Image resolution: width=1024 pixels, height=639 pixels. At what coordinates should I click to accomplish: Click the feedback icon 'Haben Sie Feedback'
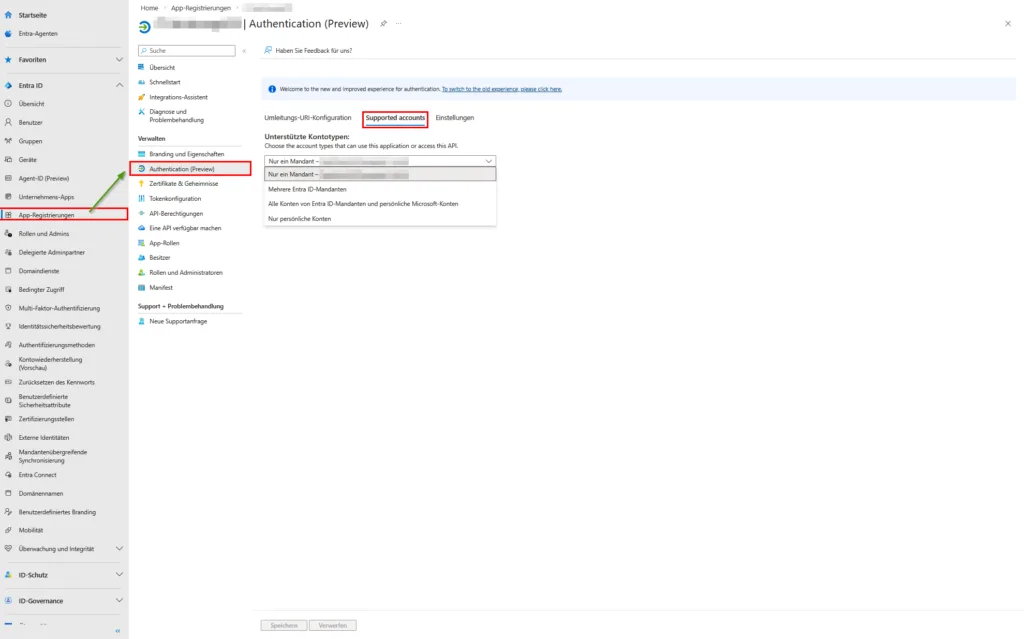268,50
